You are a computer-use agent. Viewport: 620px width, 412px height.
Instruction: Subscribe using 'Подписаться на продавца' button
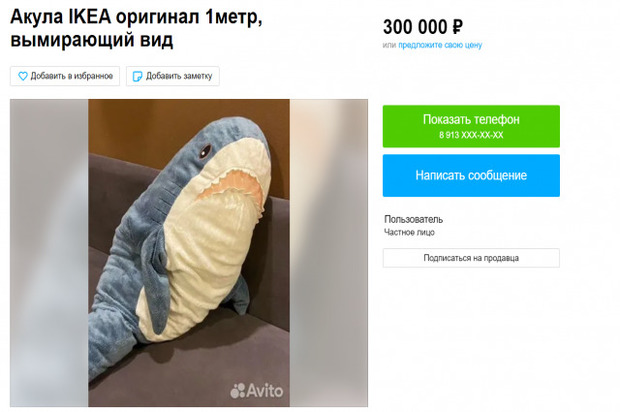pyautogui.click(x=471, y=258)
